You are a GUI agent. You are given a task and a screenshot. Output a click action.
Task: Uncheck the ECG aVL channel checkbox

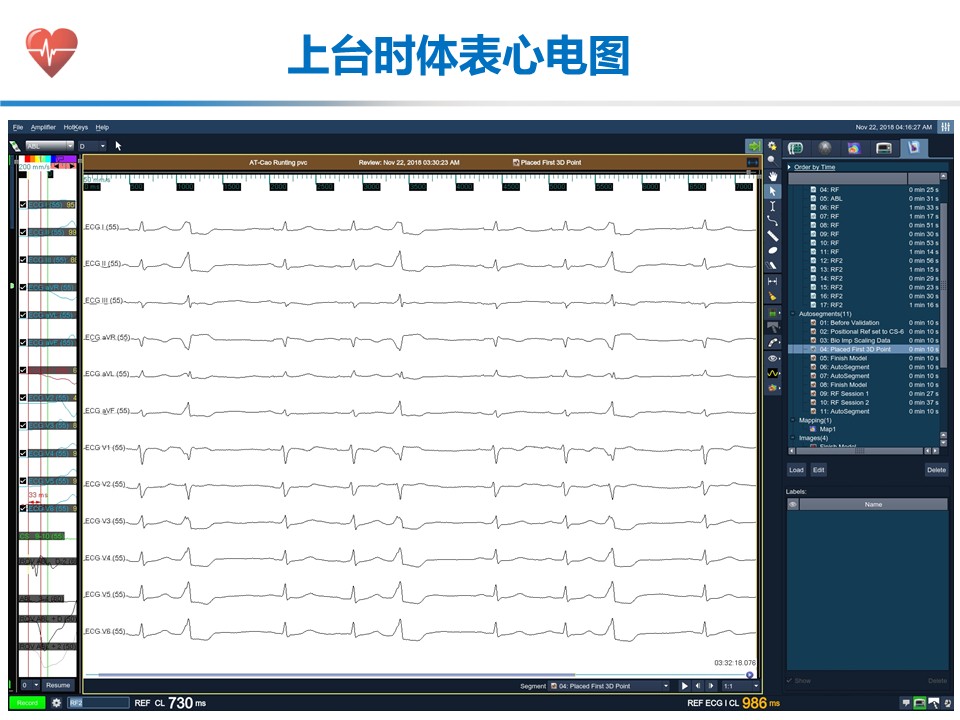(23, 315)
